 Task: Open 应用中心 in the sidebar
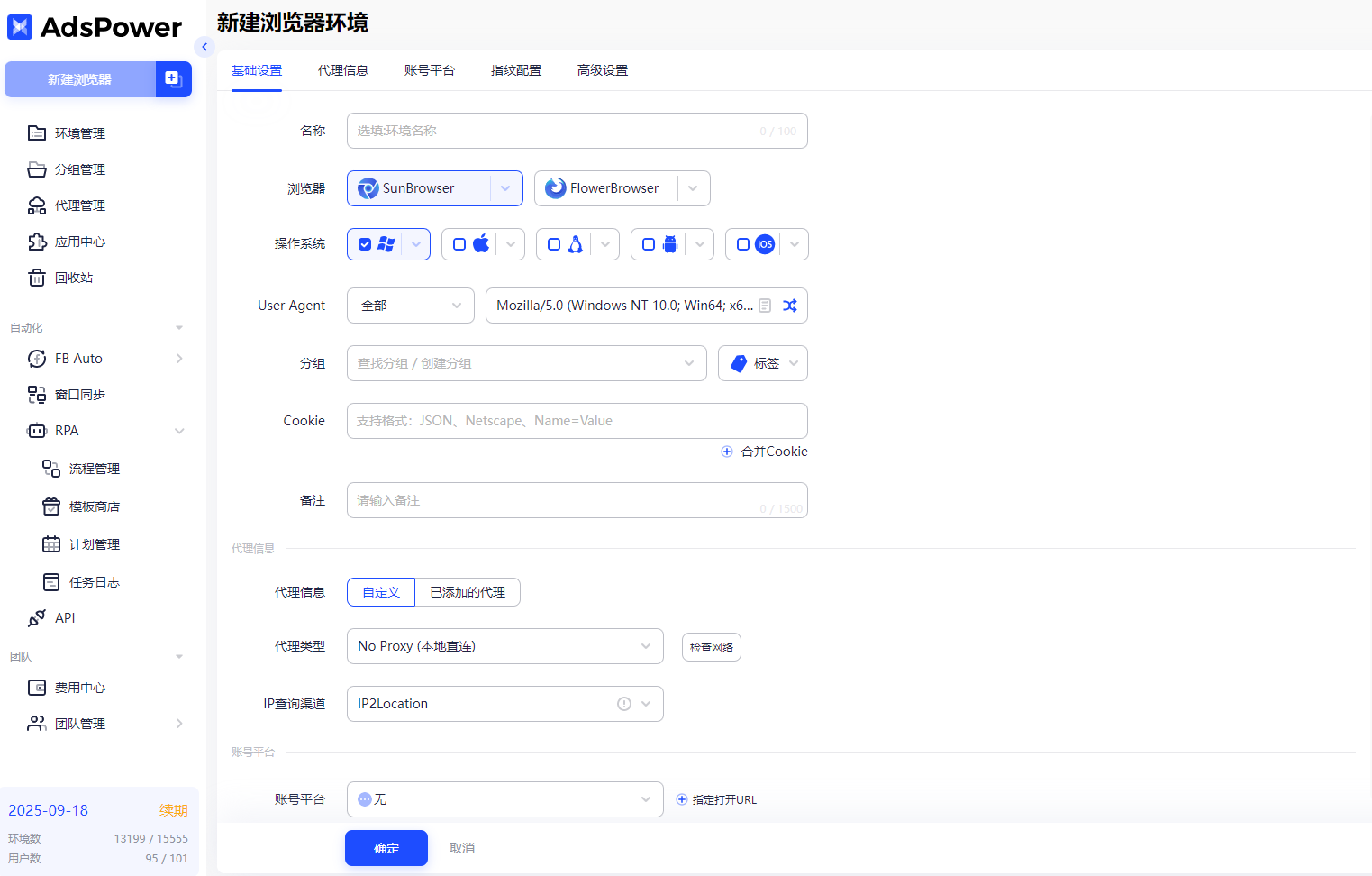click(79, 242)
